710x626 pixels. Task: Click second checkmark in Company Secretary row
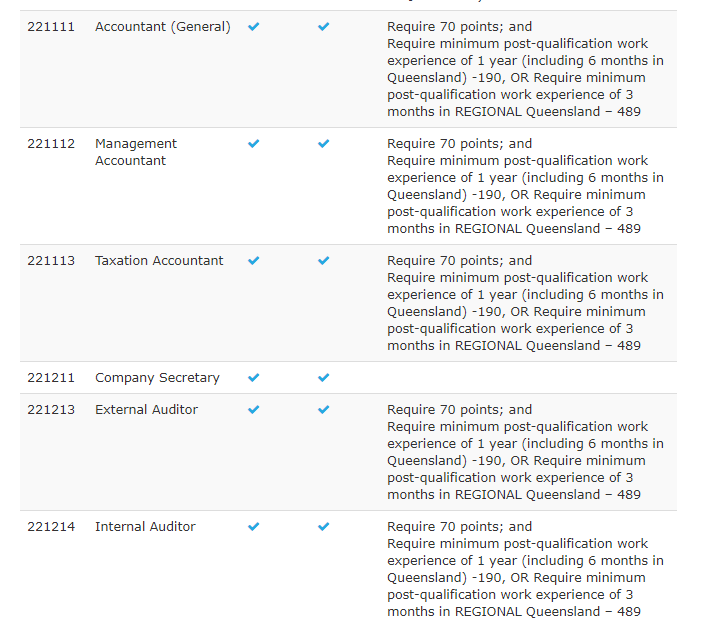click(x=323, y=378)
